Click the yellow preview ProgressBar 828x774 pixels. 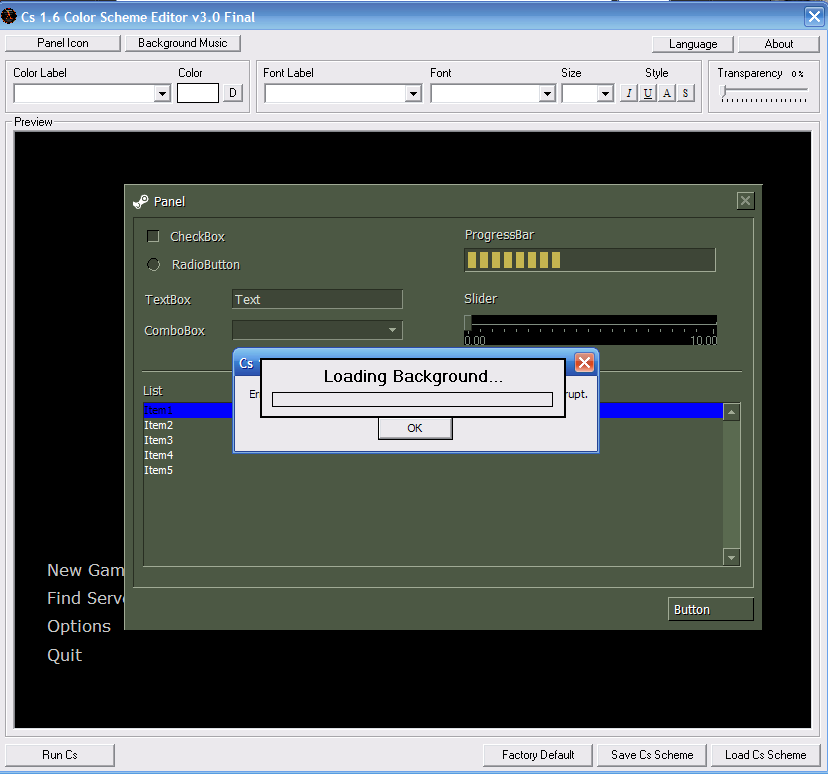coord(590,260)
